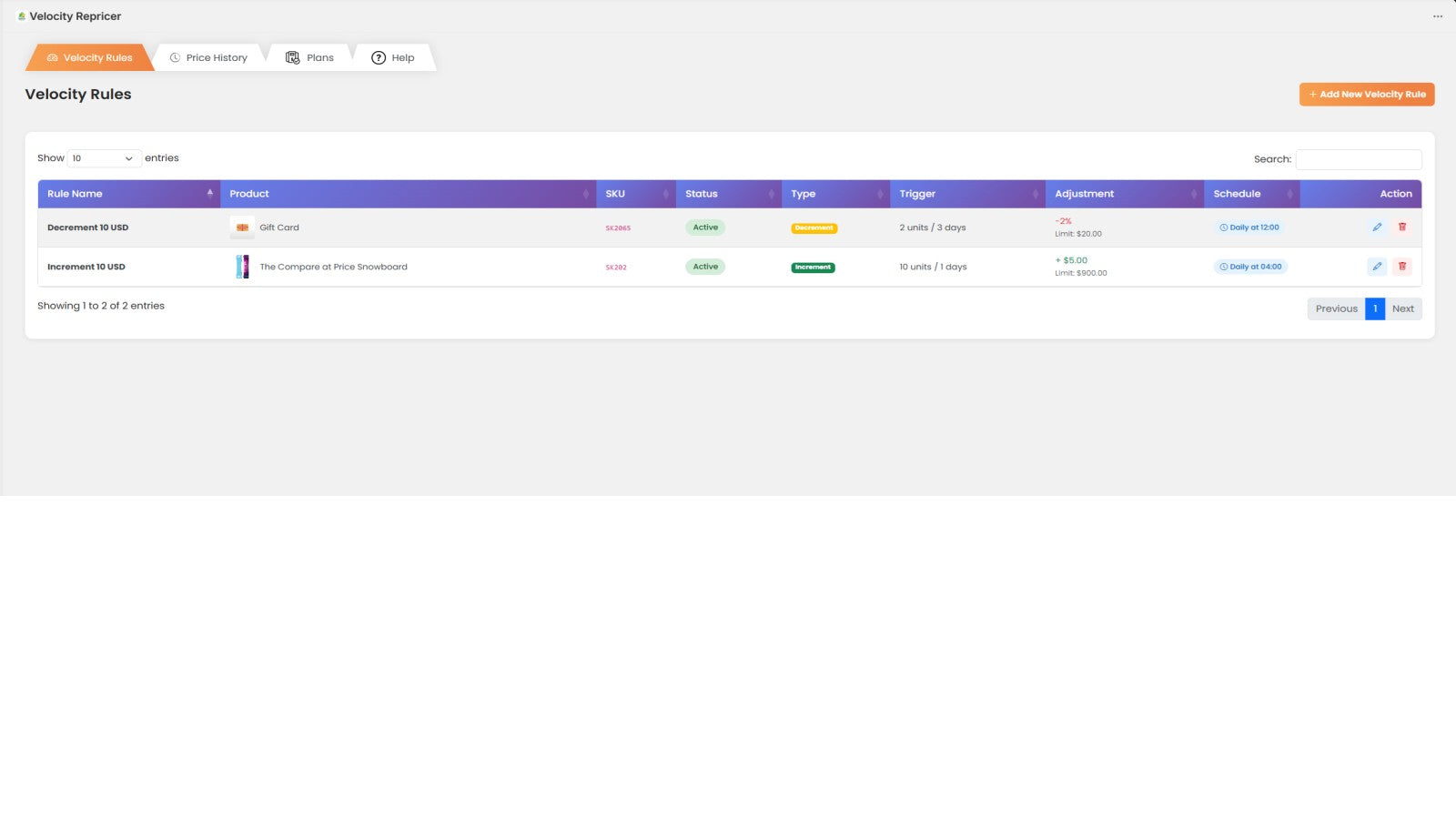Sort table by Adjustment column
Image resolution: width=1456 pixels, height=819 pixels.
coord(1125,194)
